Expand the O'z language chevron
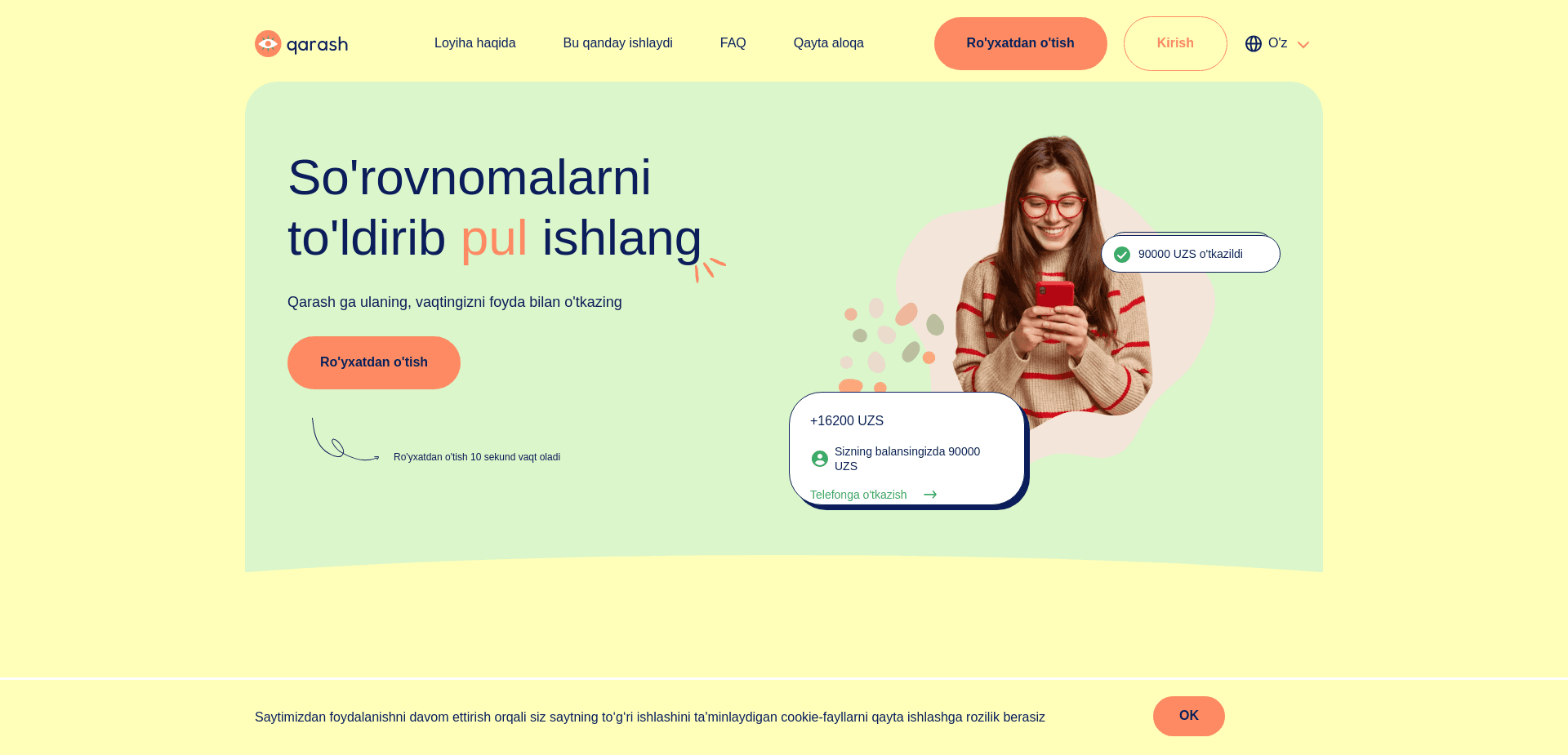 click(1303, 45)
